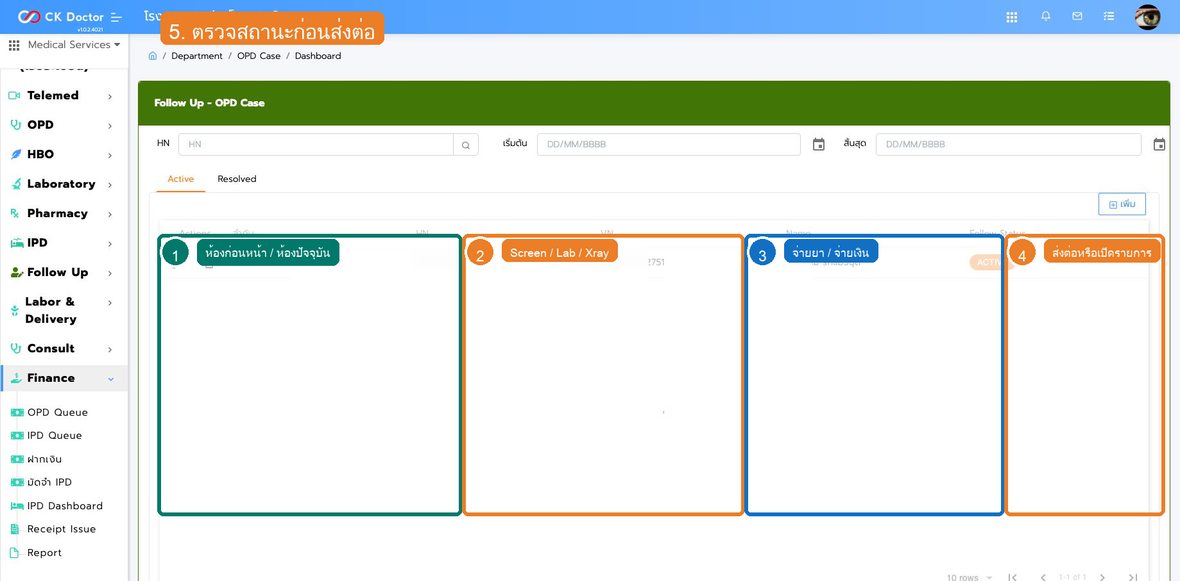Expand the IPD menu chevron
1180x581 pixels.
(x=110, y=244)
